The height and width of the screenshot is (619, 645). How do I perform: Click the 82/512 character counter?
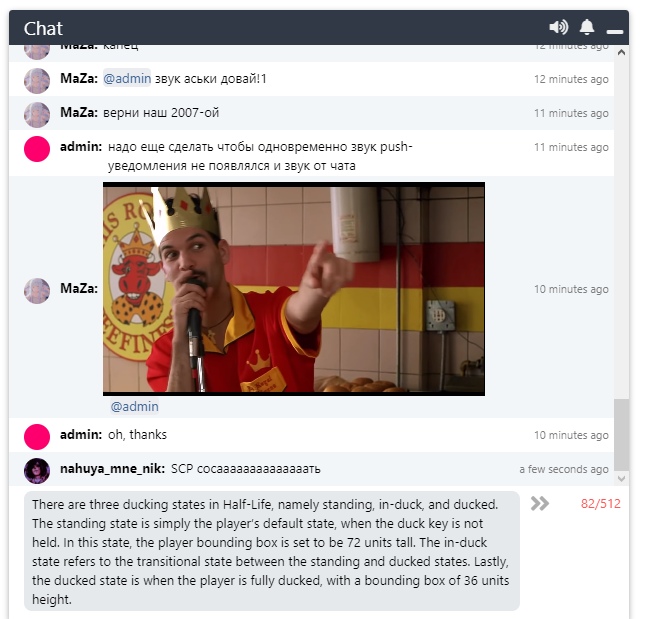coord(601,503)
